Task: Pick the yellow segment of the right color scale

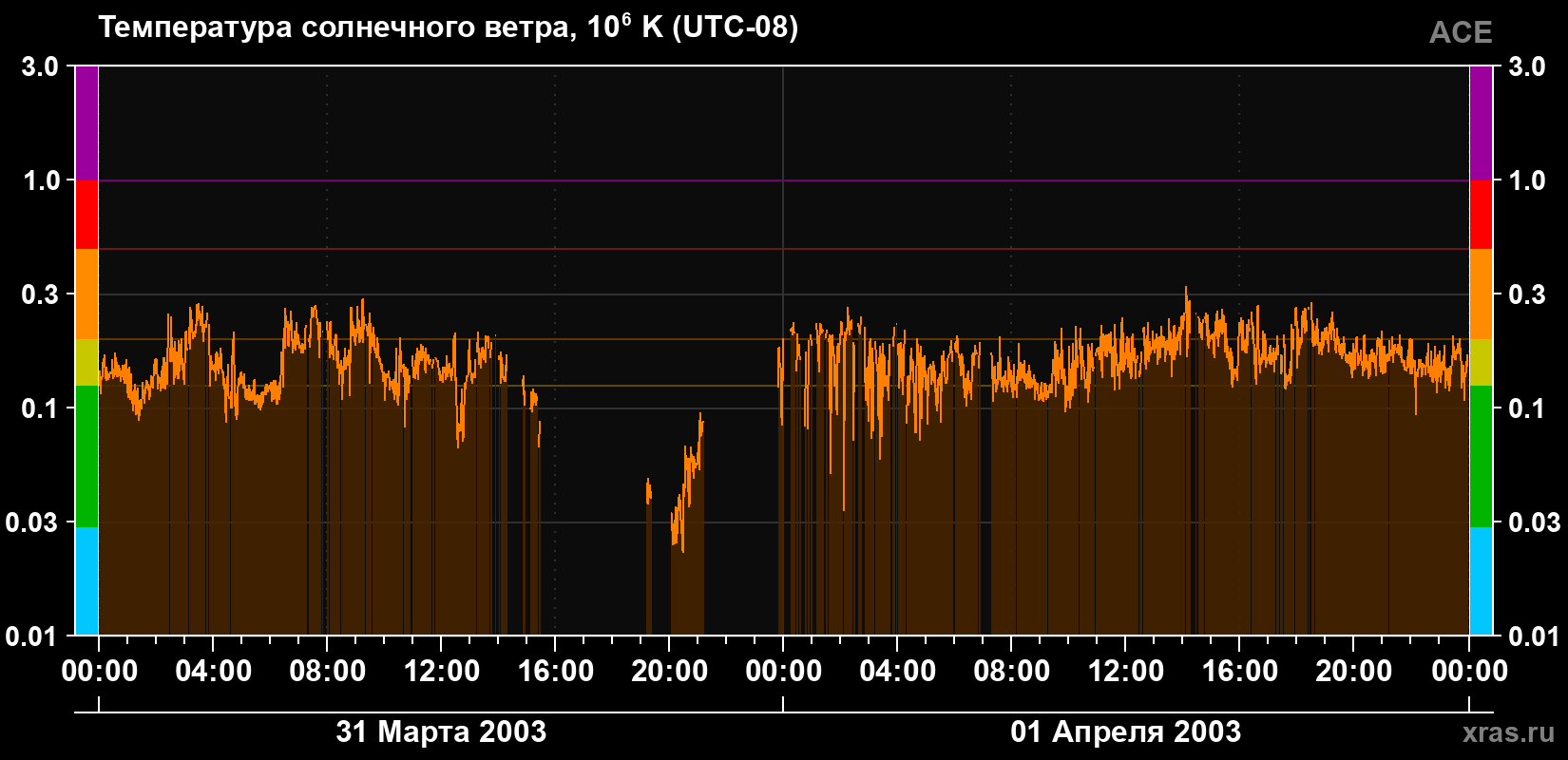Action: click(x=1481, y=363)
